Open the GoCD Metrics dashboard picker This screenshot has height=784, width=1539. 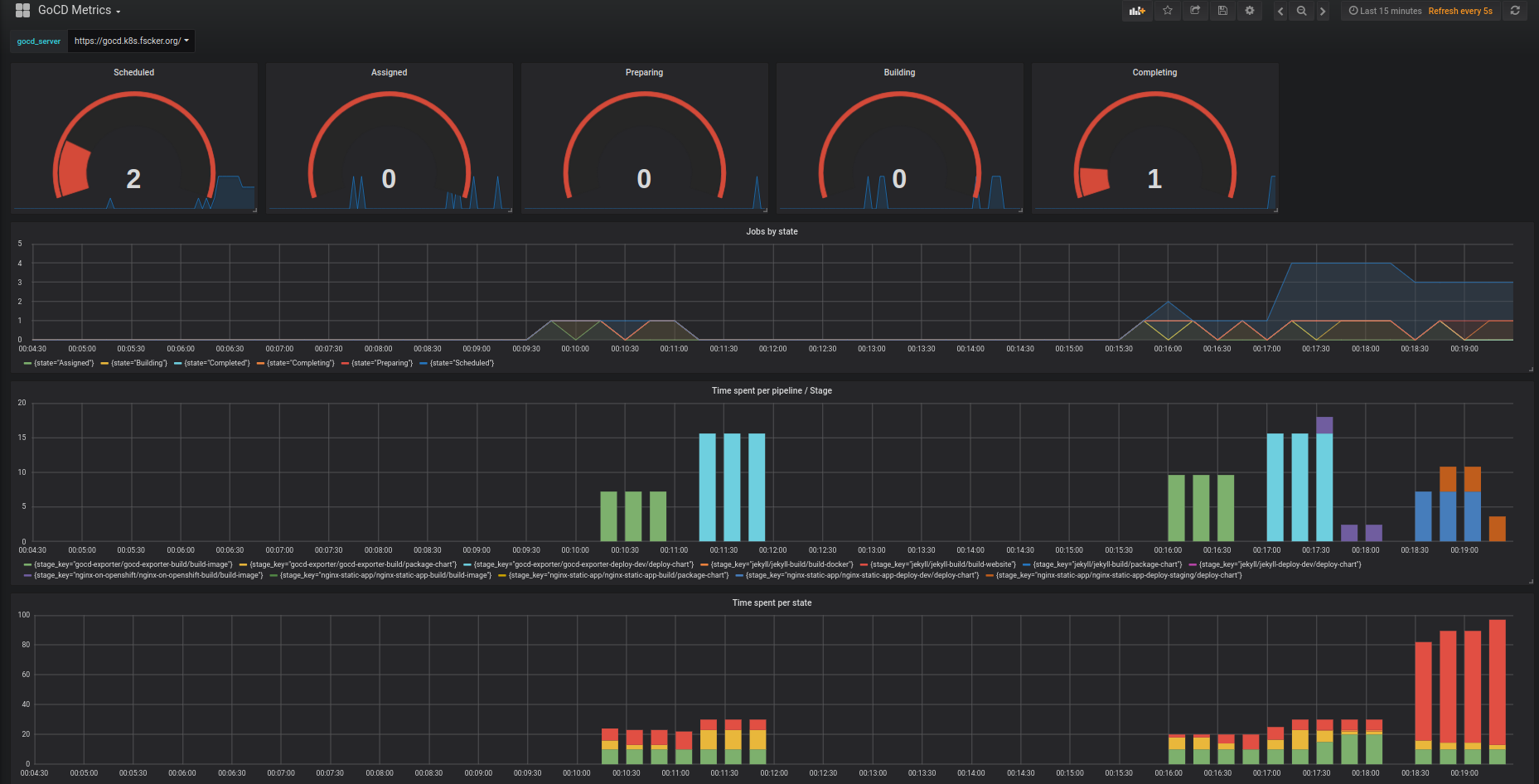coord(80,10)
